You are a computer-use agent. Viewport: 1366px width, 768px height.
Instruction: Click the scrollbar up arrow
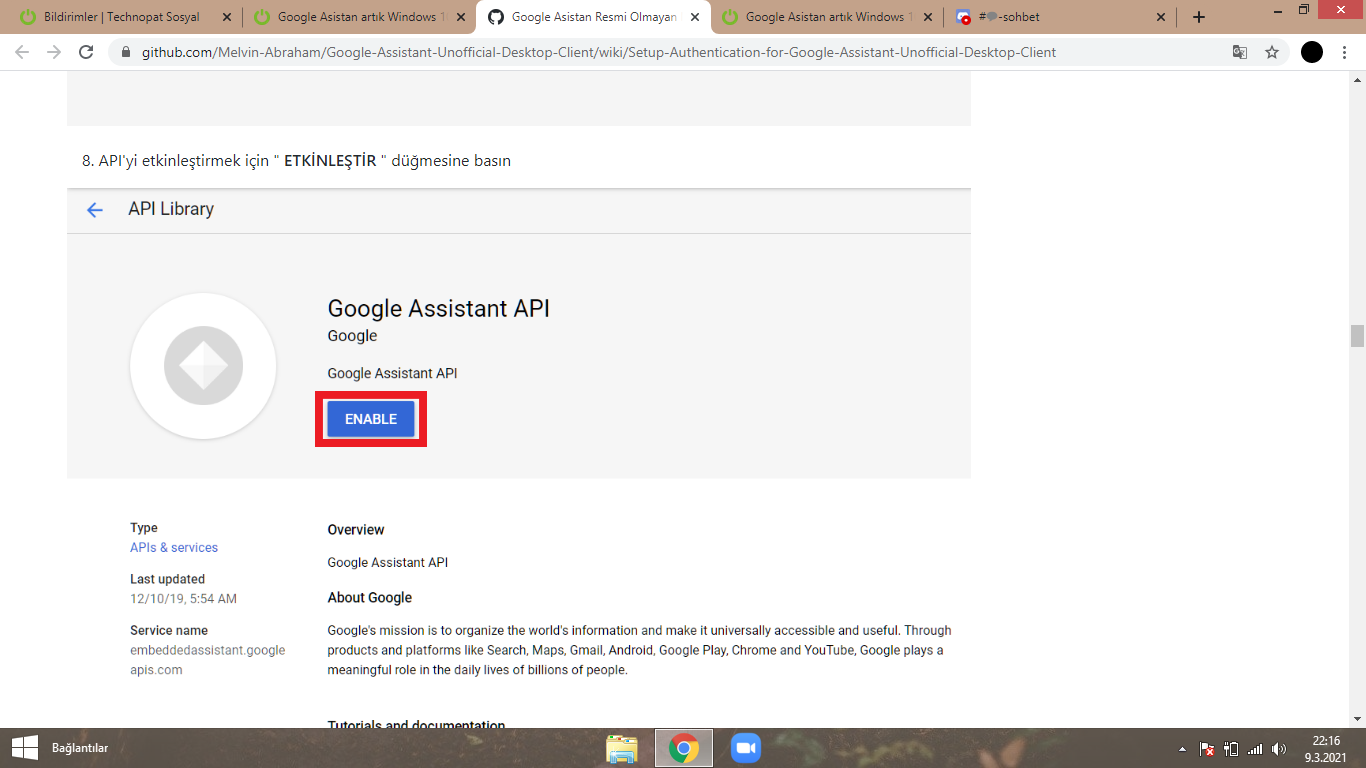pyautogui.click(x=1357, y=80)
